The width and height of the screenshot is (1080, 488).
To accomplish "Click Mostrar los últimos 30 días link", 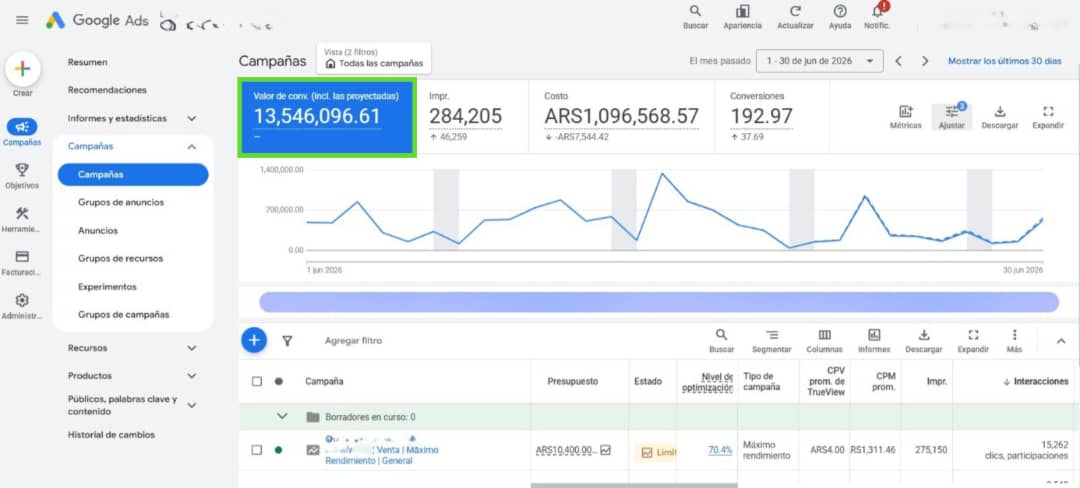I will [1004, 61].
